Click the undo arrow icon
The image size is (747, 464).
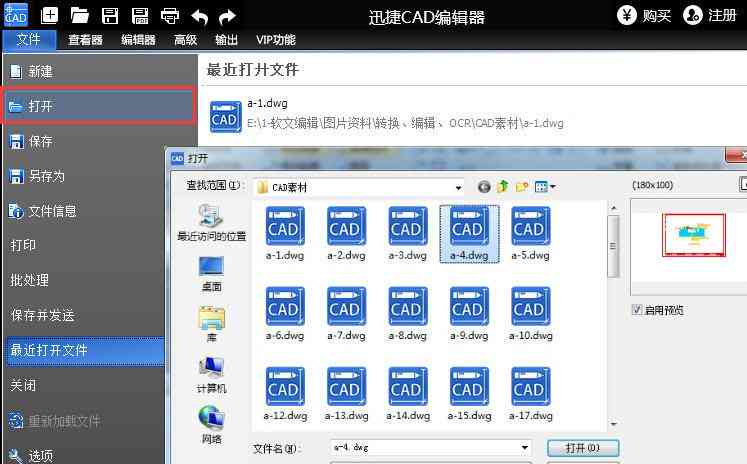(200, 17)
